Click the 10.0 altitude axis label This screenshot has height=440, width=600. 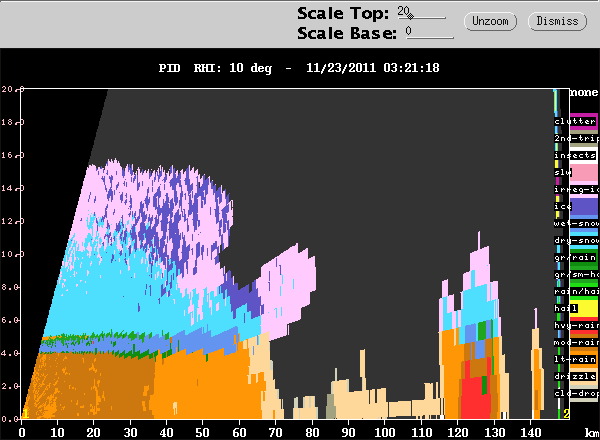coord(11,254)
